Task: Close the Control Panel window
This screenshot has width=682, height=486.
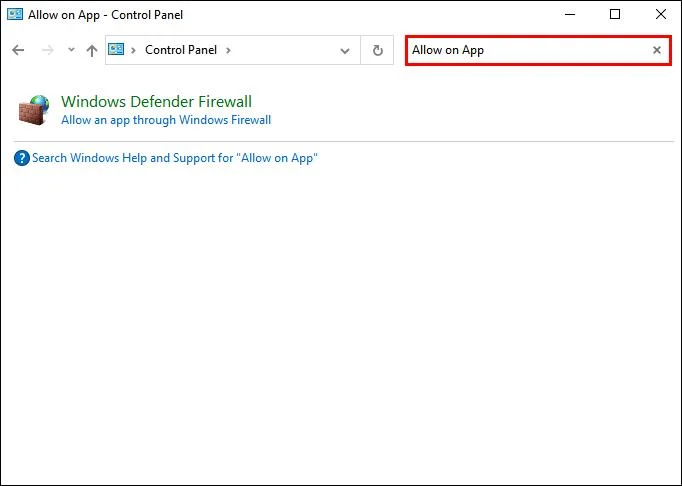Action: point(661,14)
